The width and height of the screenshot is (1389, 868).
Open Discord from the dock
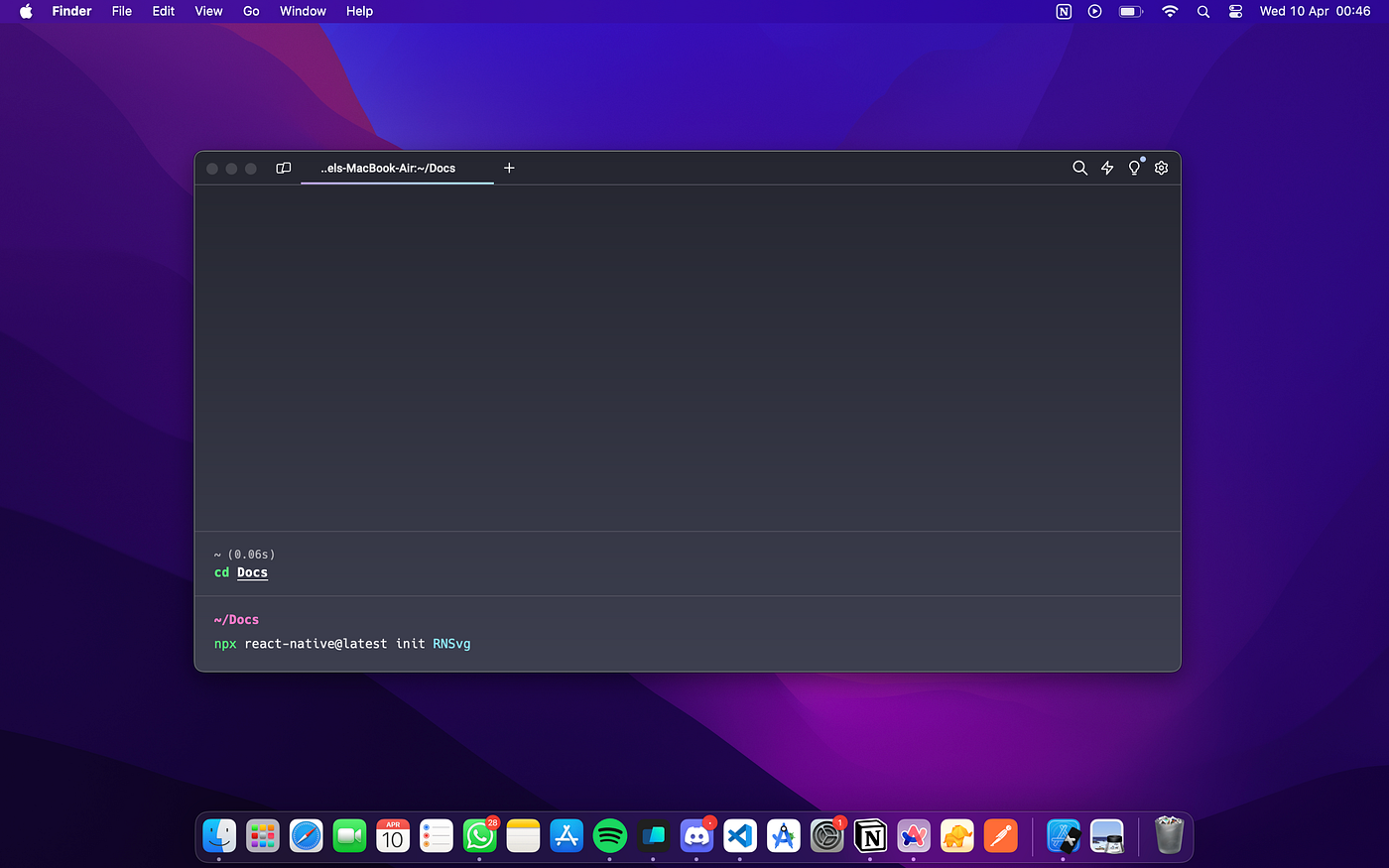click(x=696, y=836)
